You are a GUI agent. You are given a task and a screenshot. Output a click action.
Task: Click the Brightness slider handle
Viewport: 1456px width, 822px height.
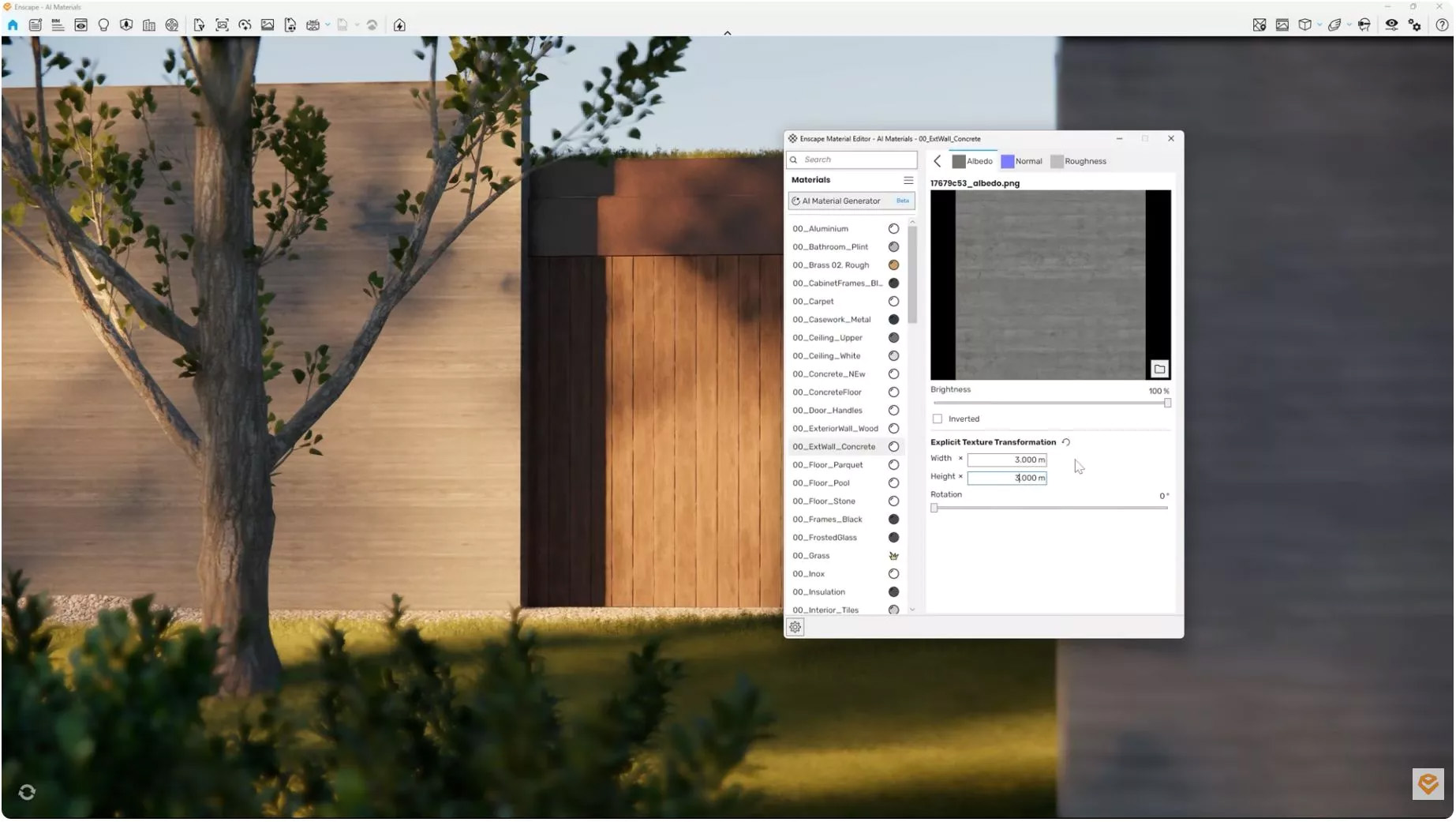coord(1167,403)
